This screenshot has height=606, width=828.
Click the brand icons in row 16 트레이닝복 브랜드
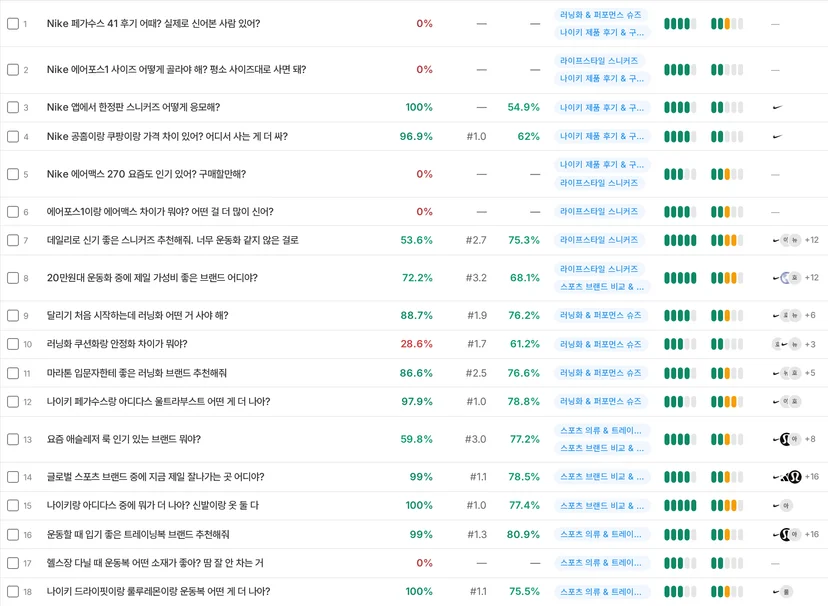point(786,535)
